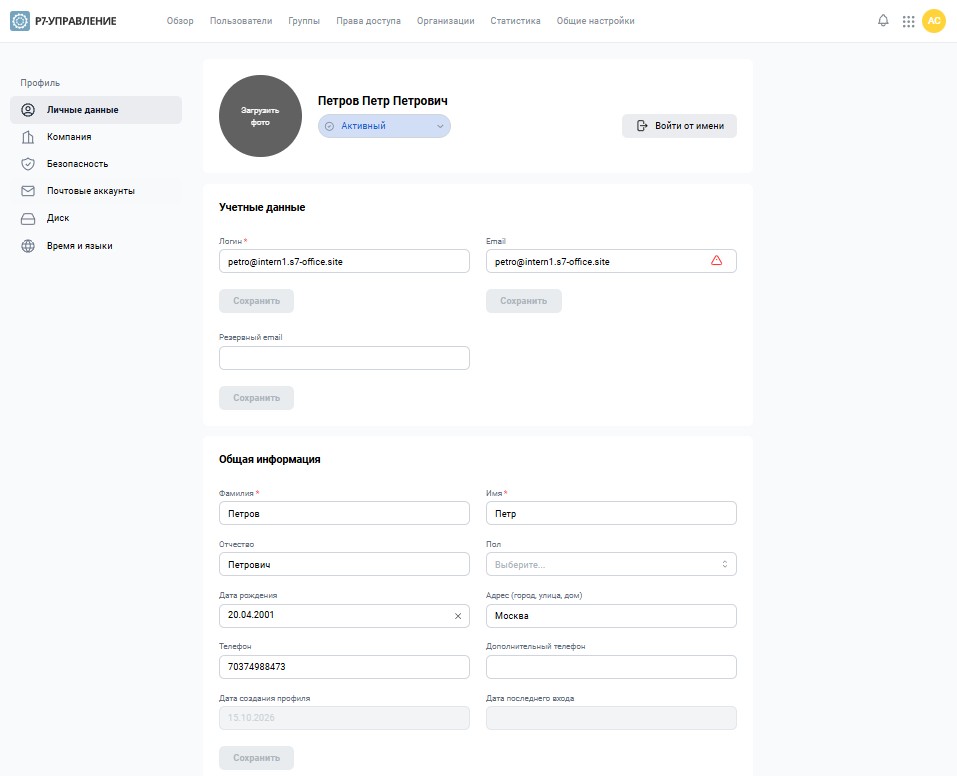Image resolution: width=957 pixels, height=776 pixels.
Task: Switch to Группы in top navigation
Action: click(x=304, y=21)
